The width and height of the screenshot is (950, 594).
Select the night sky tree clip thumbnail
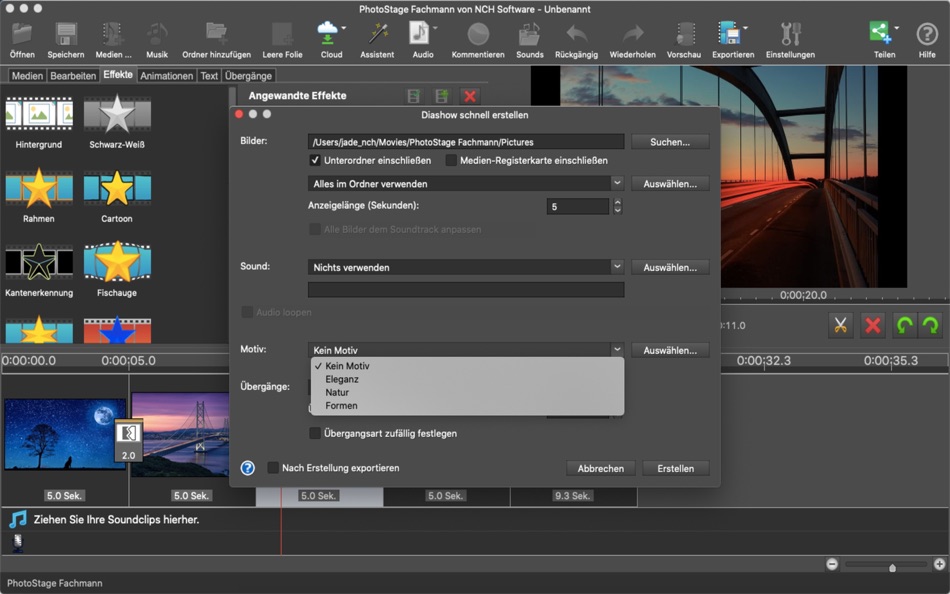(x=65, y=434)
